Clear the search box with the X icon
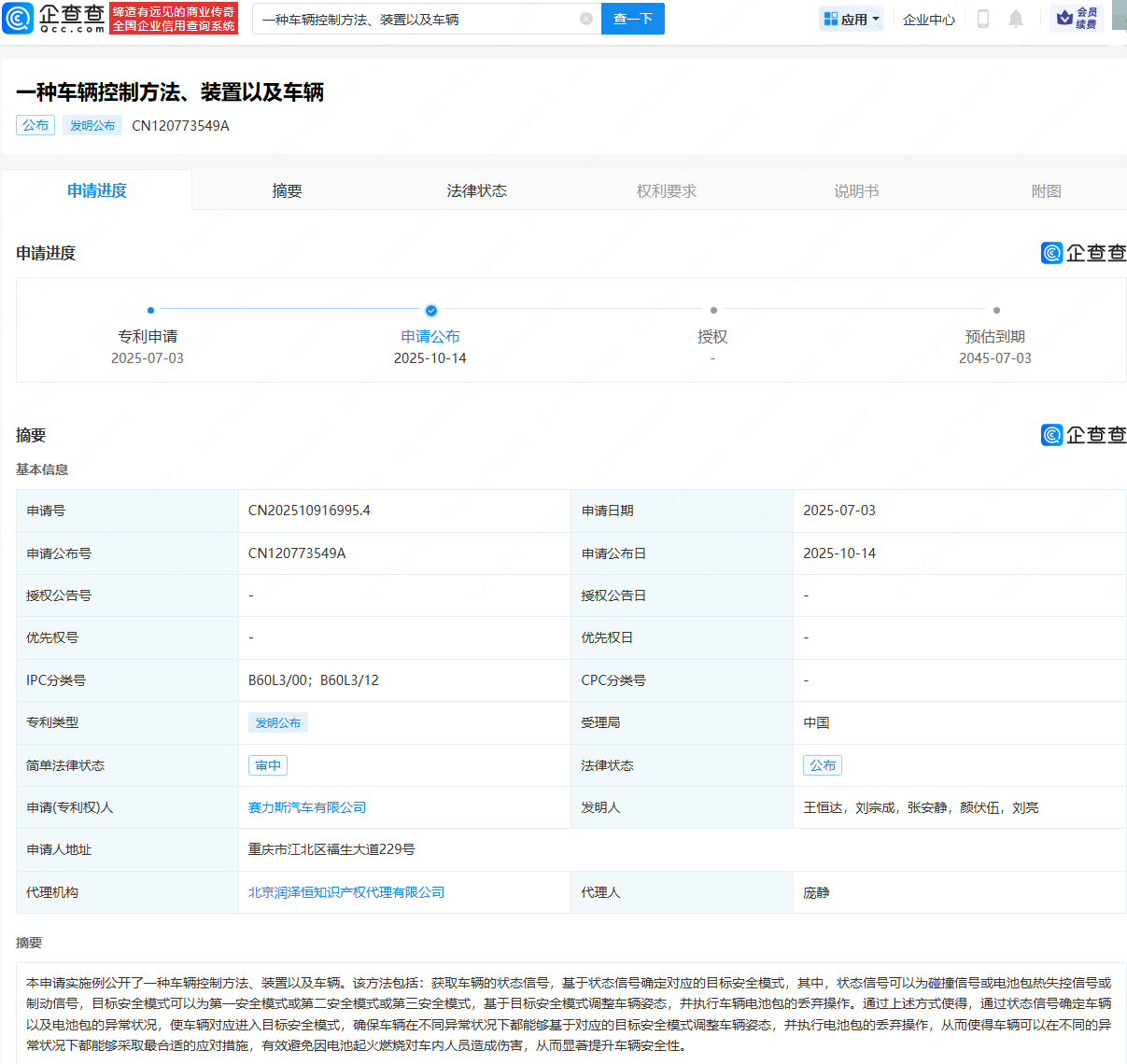 (x=586, y=19)
